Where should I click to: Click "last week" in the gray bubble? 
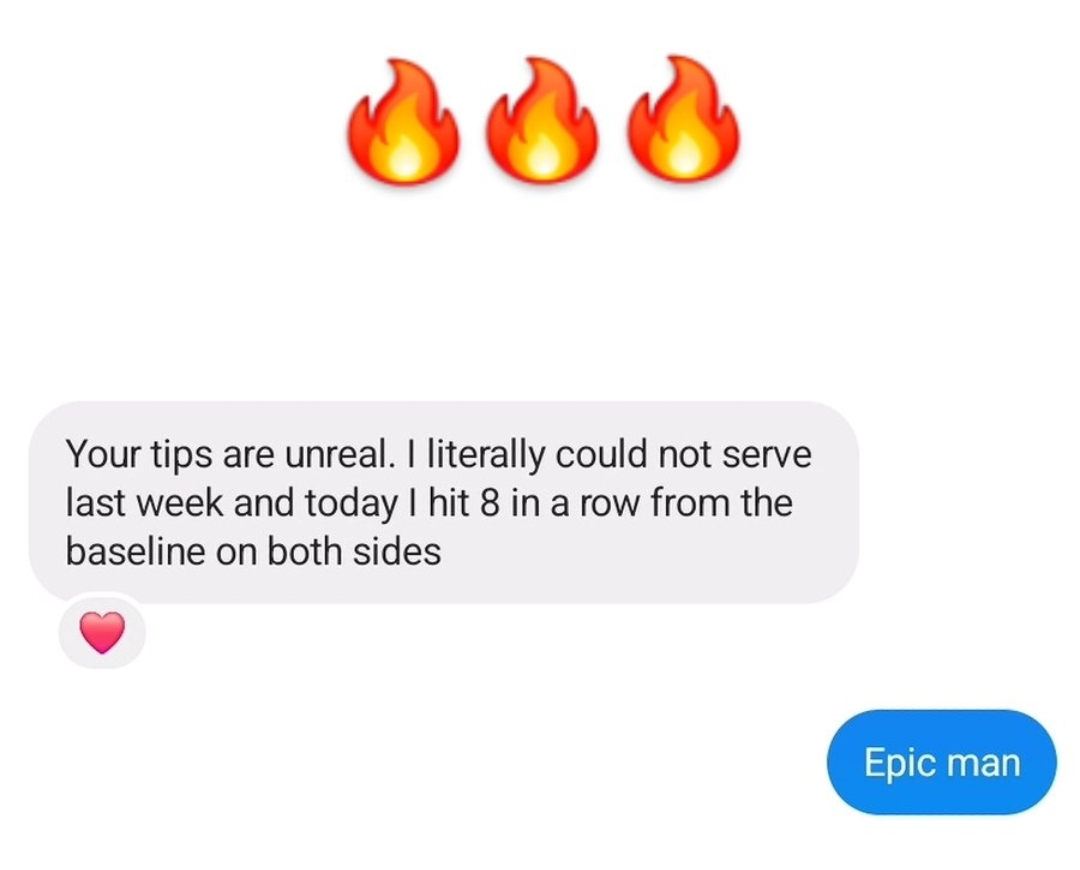point(144,503)
